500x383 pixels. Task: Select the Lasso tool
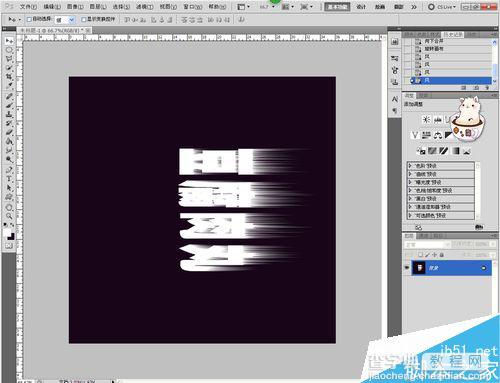tap(9, 59)
